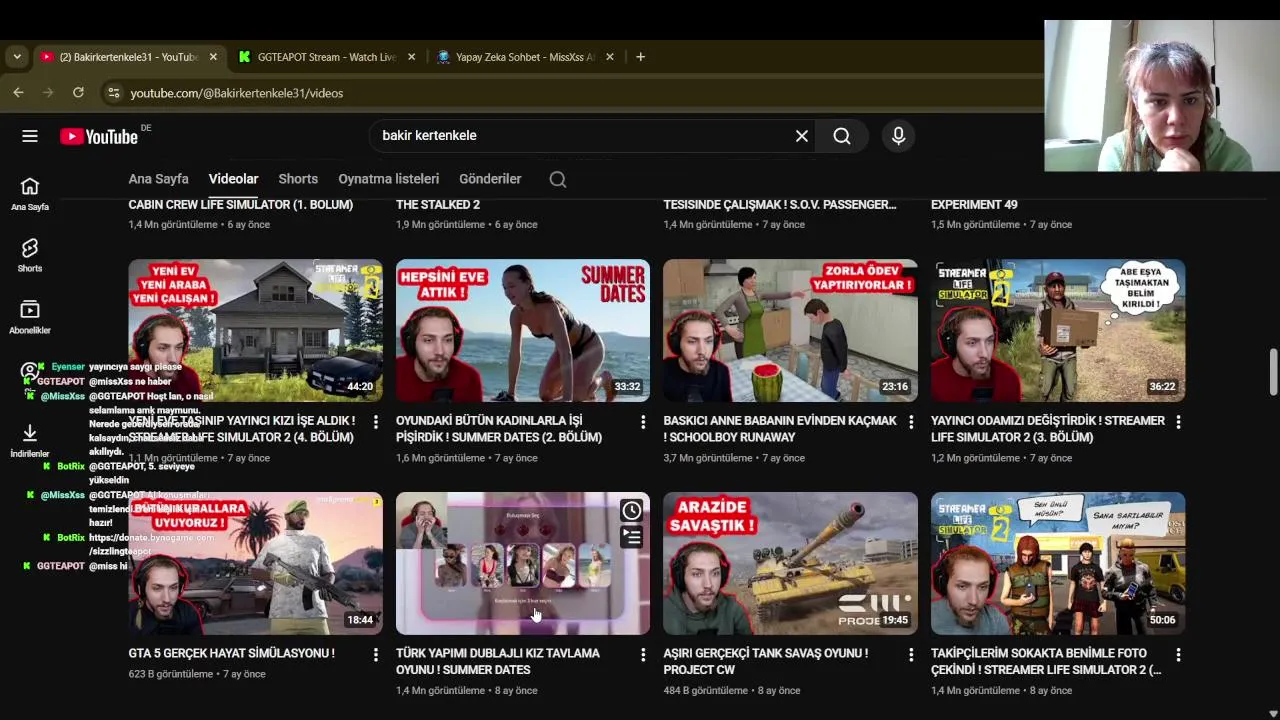The image size is (1280, 720).
Task: Open Abonelikler in the left sidebar
Action: click(x=30, y=317)
